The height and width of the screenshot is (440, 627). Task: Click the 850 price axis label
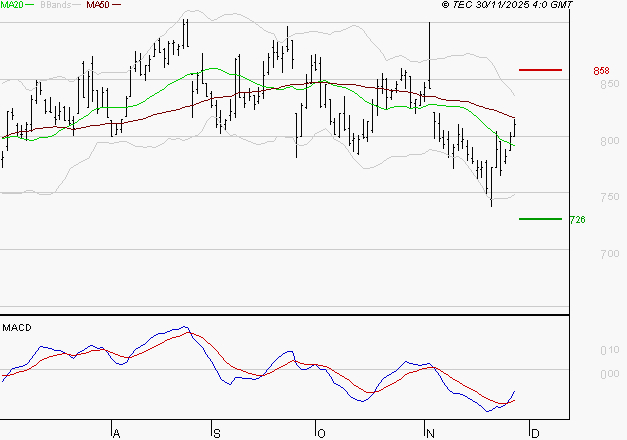(609, 84)
